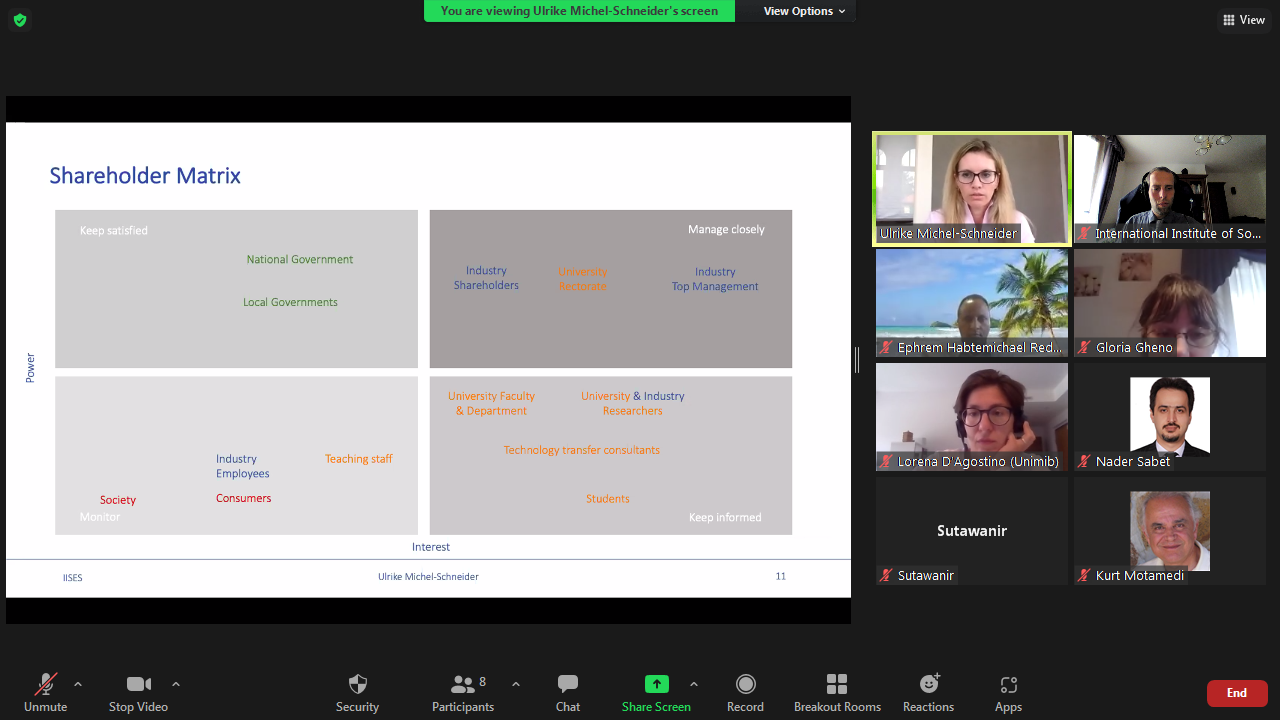Click 'University Faculty & Department' text
The image size is (1280, 720).
(x=491, y=403)
